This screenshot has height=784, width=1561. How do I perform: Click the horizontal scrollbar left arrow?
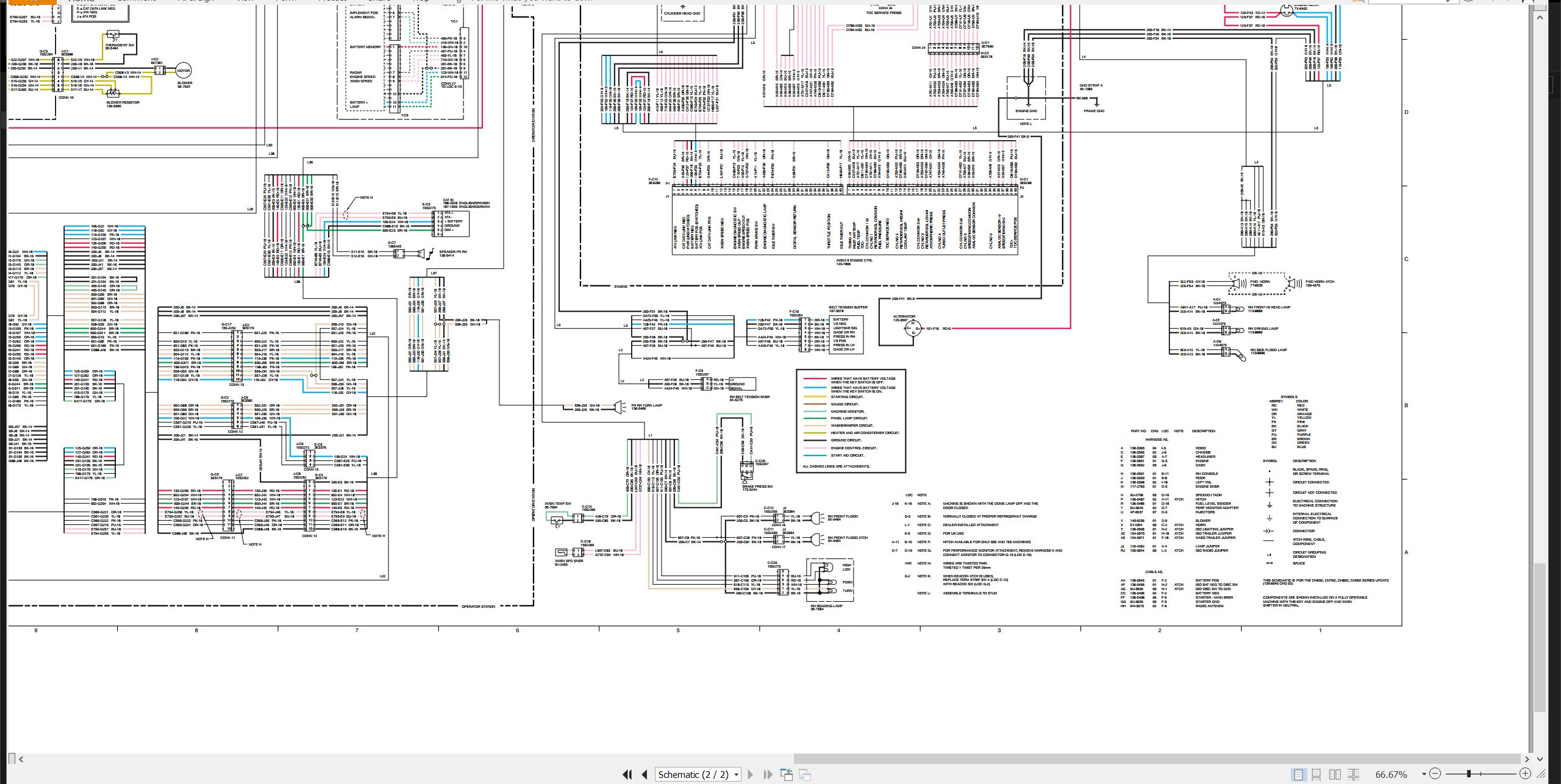pyautogui.click(x=21, y=759)
